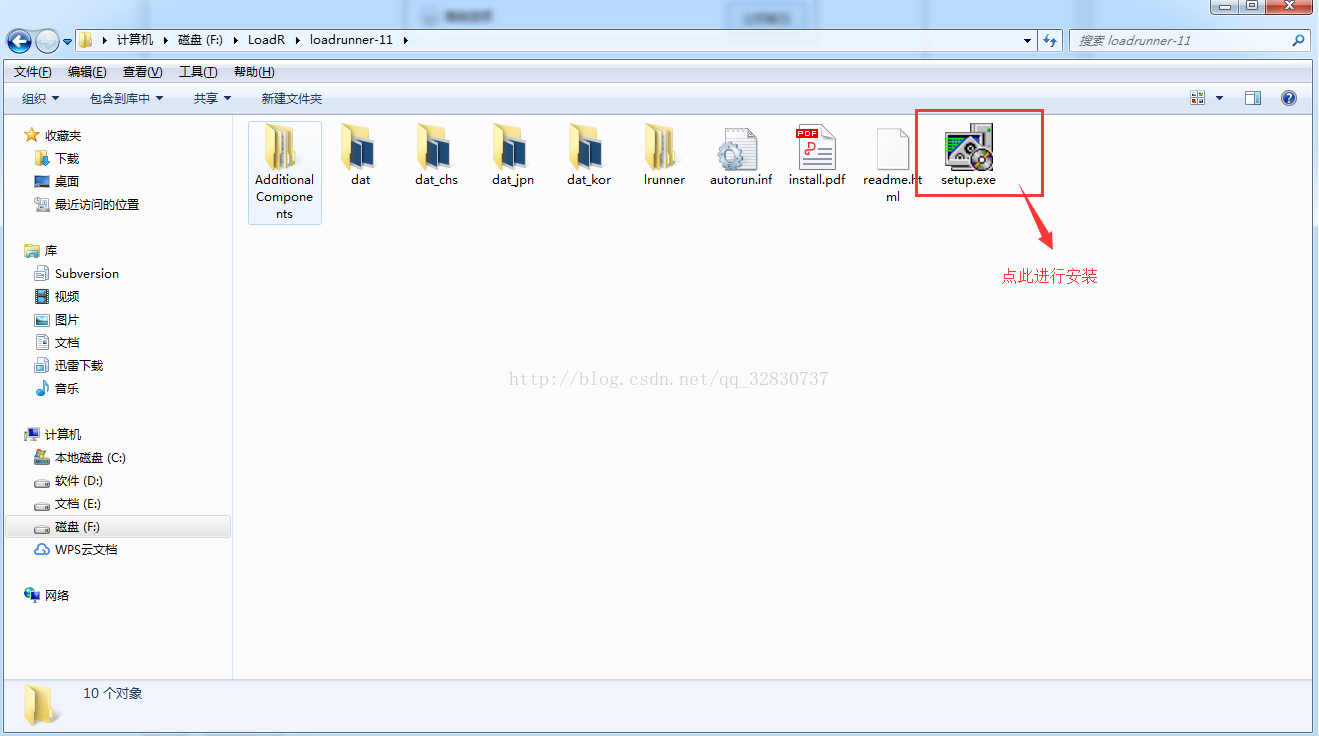Open 本地磁盘 (C:) drive
The width and height of the screenshot is (1319, 736).
pyautogui.click(x=90, y=457)
